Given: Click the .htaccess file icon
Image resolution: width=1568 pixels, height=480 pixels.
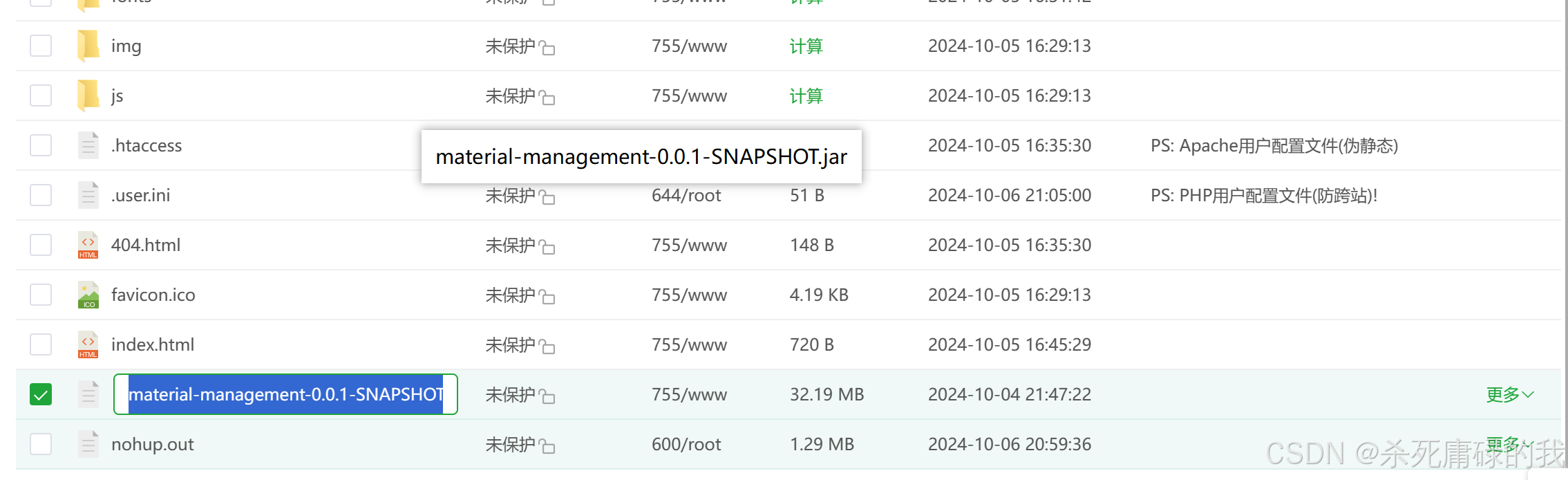Looking at the screenshot, I should click(x=88, y=145).
